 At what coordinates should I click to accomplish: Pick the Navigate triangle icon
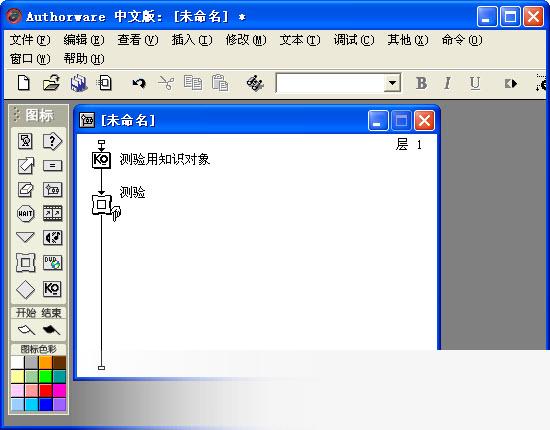coord(25,237)
